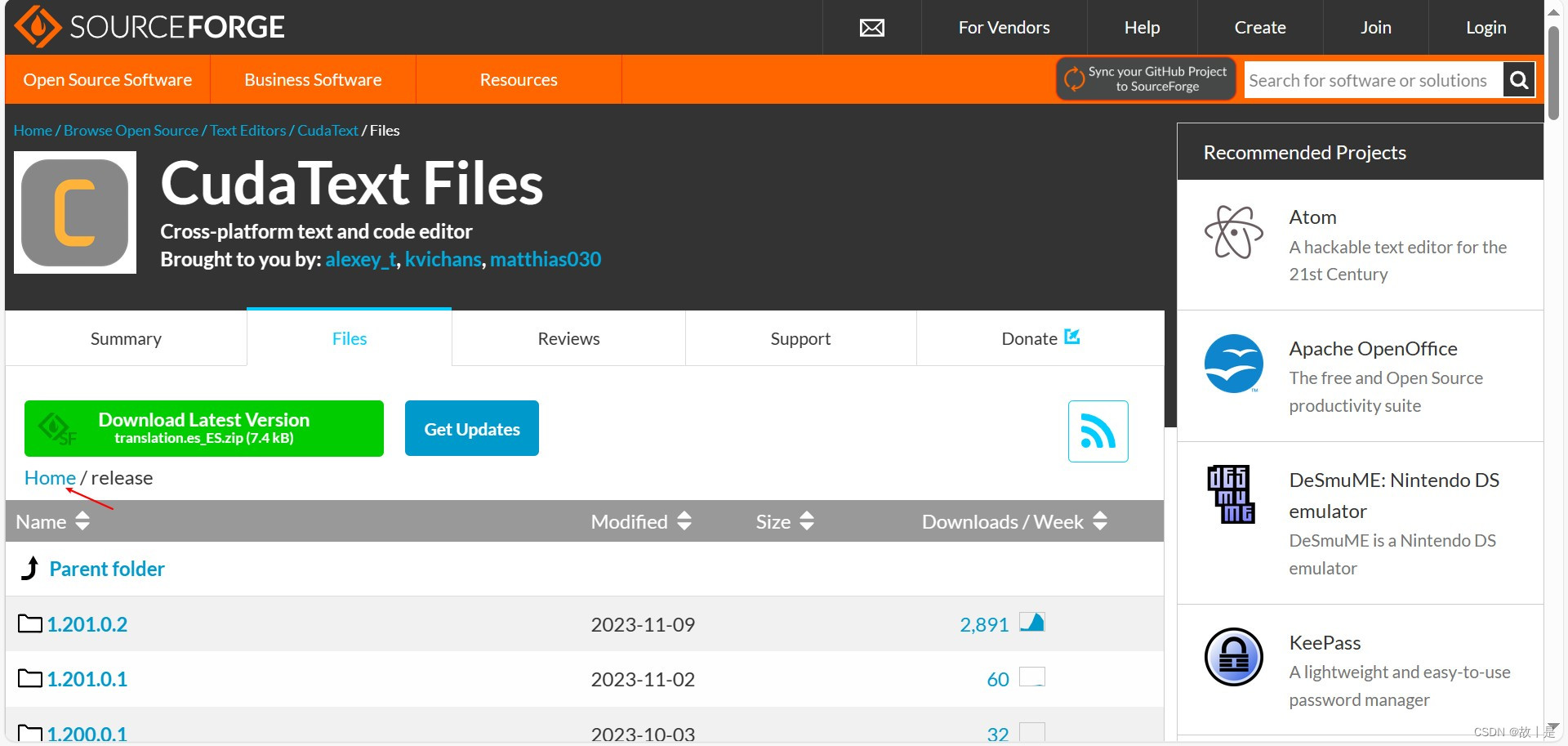This screenshot has height=746, width=1568.
Task: Sort by Modified column arrows
Action: tap(684, 521)
